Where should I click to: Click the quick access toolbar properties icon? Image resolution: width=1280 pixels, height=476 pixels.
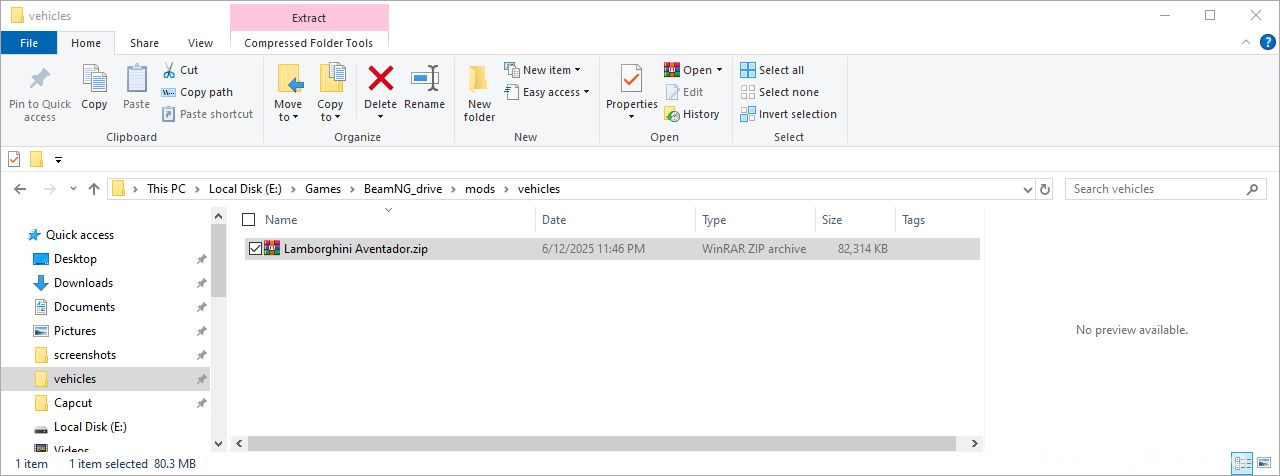click(x=14, y=159)
